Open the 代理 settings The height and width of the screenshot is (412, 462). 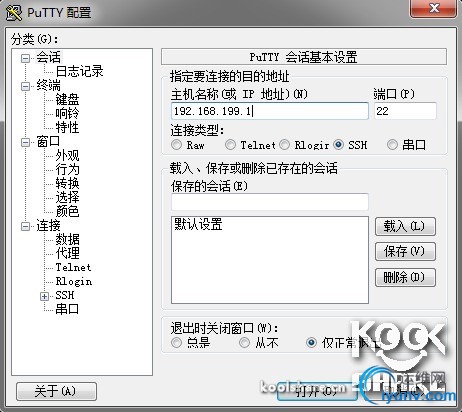(x=67, y=253)
